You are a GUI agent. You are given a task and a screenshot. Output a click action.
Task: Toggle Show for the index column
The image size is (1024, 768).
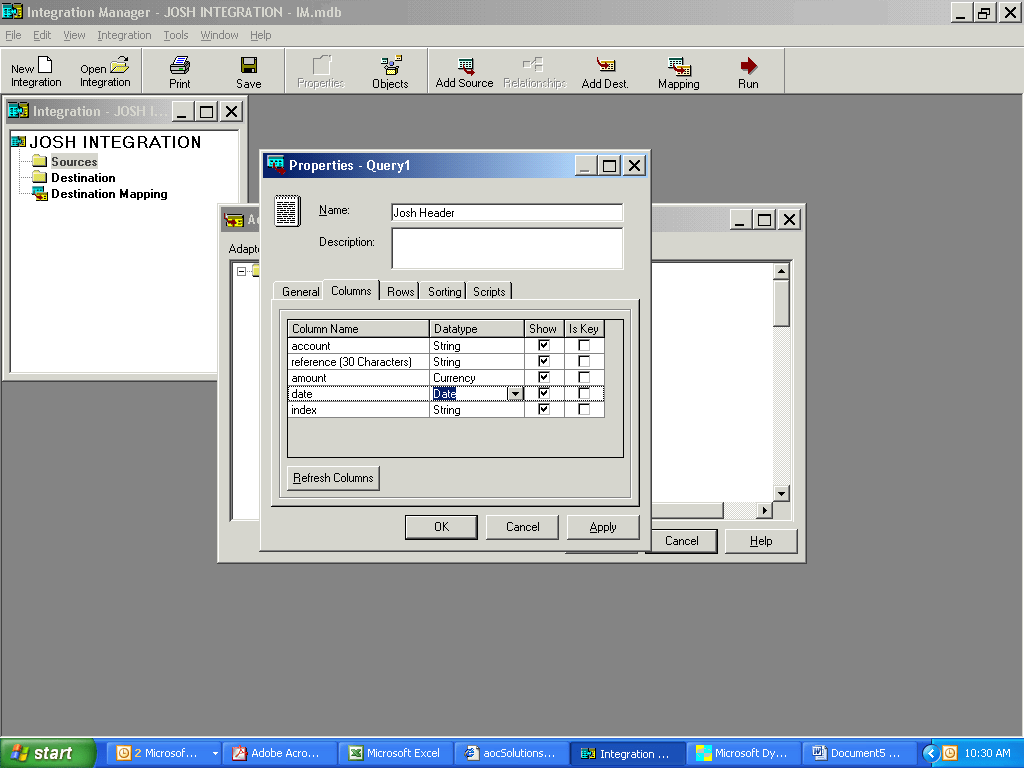[543, 409]
